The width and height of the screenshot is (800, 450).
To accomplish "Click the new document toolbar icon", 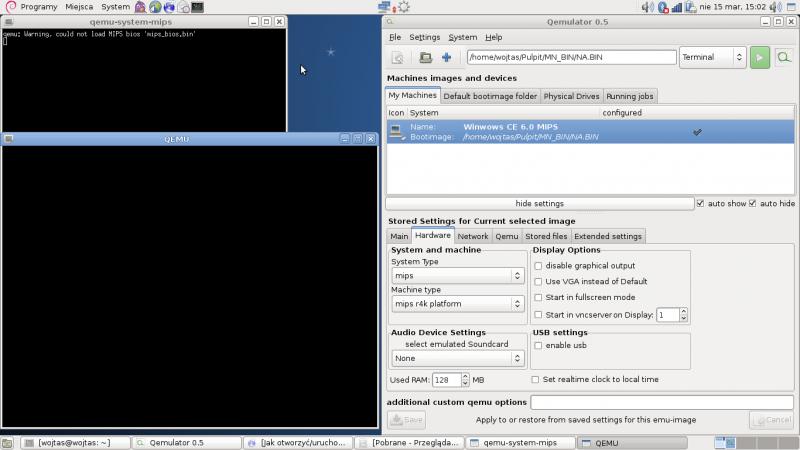I will tap(398, 57).
